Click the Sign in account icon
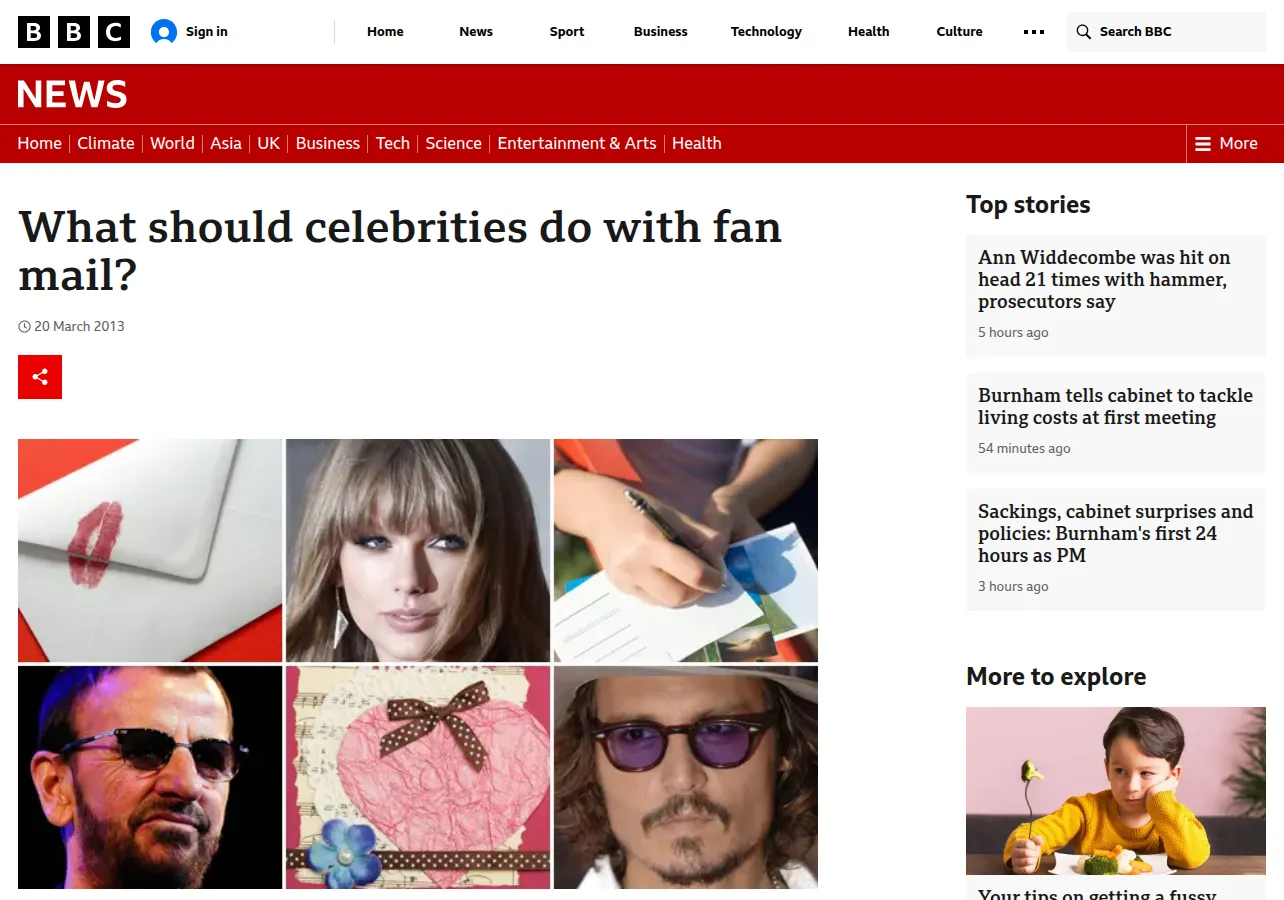The width and height of the screenshot is (1284, 900). (x=163, y=32)
